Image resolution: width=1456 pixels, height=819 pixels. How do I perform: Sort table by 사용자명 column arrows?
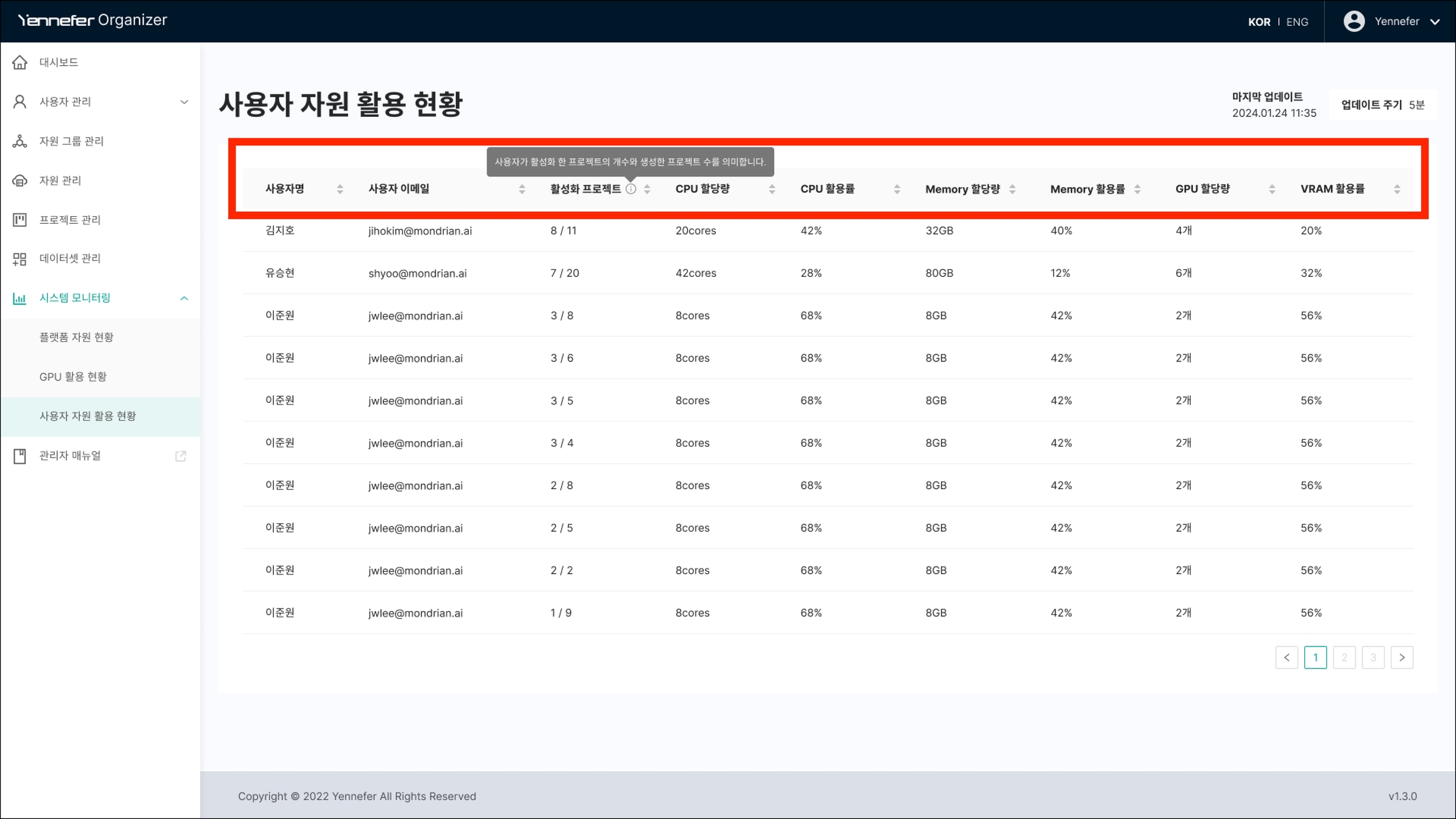coord(340,189)
